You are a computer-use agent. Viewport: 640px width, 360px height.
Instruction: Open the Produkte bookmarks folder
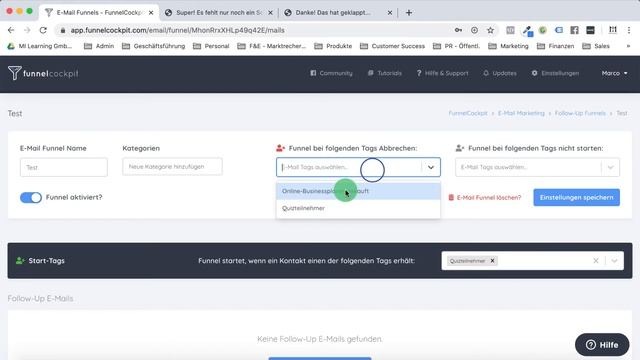coord(333,46)
